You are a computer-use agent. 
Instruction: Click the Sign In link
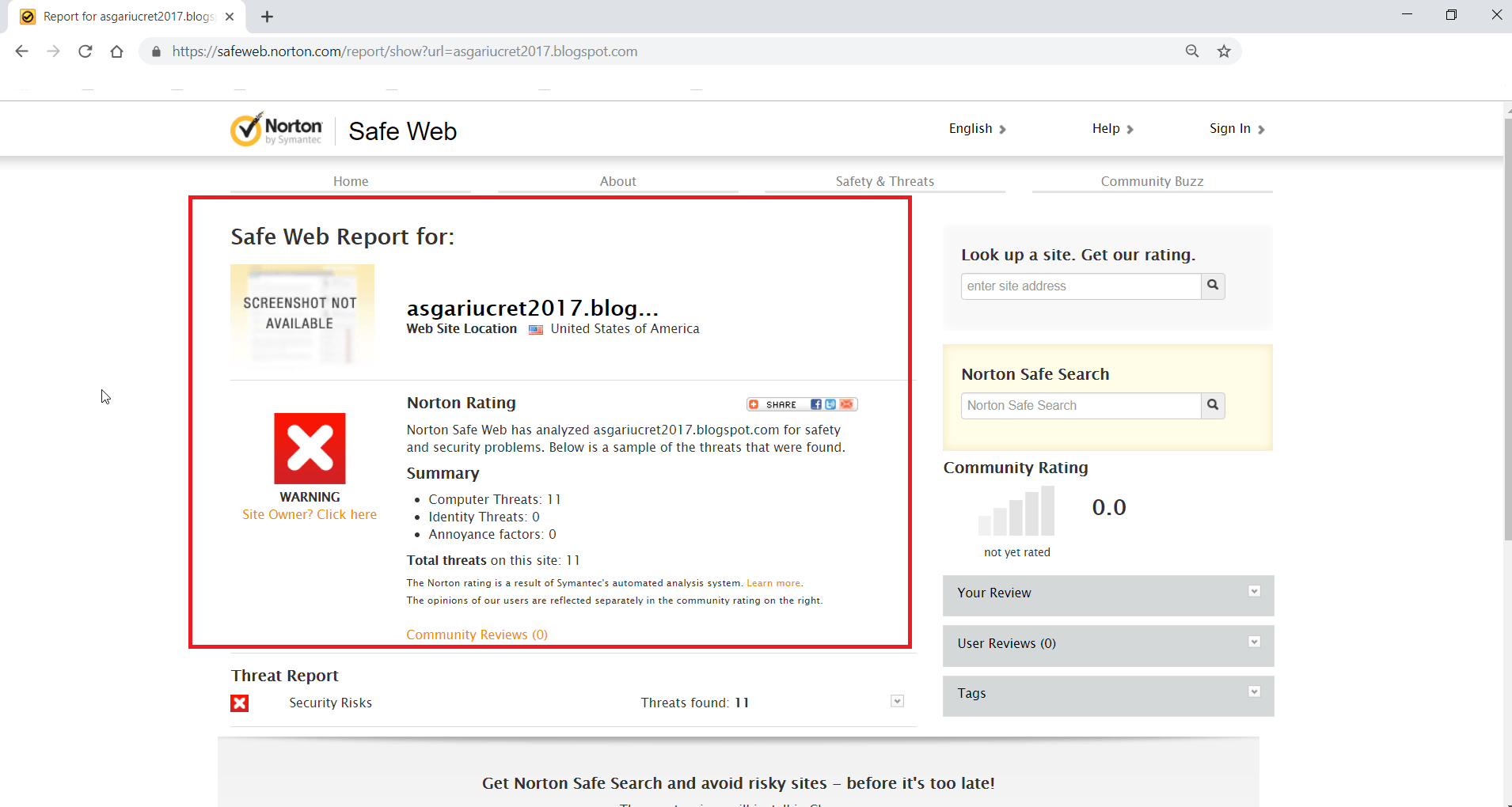point(1237,129)
